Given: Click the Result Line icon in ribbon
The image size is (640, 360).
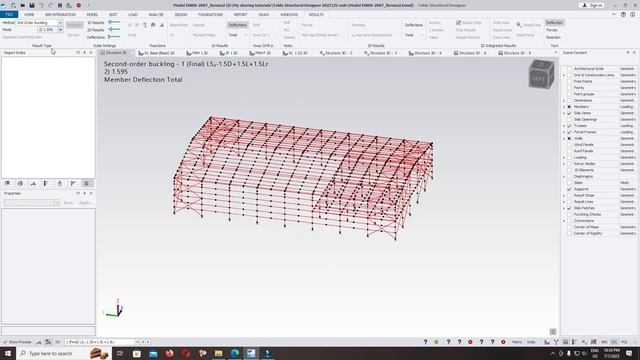Looking at the screenshot, I should pos(519,25).
